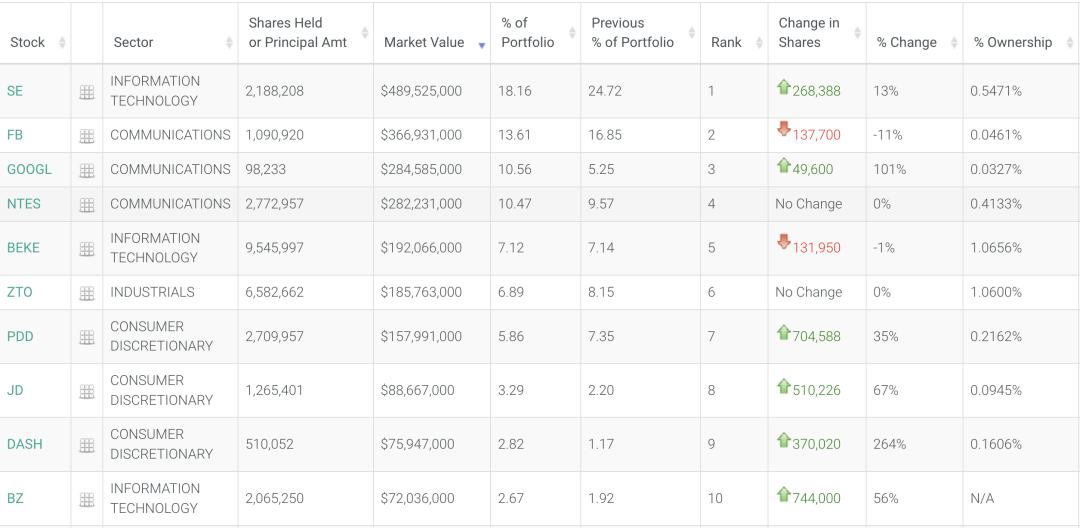
Task: Sort by % Ownership column
Action: point(1013,42)
